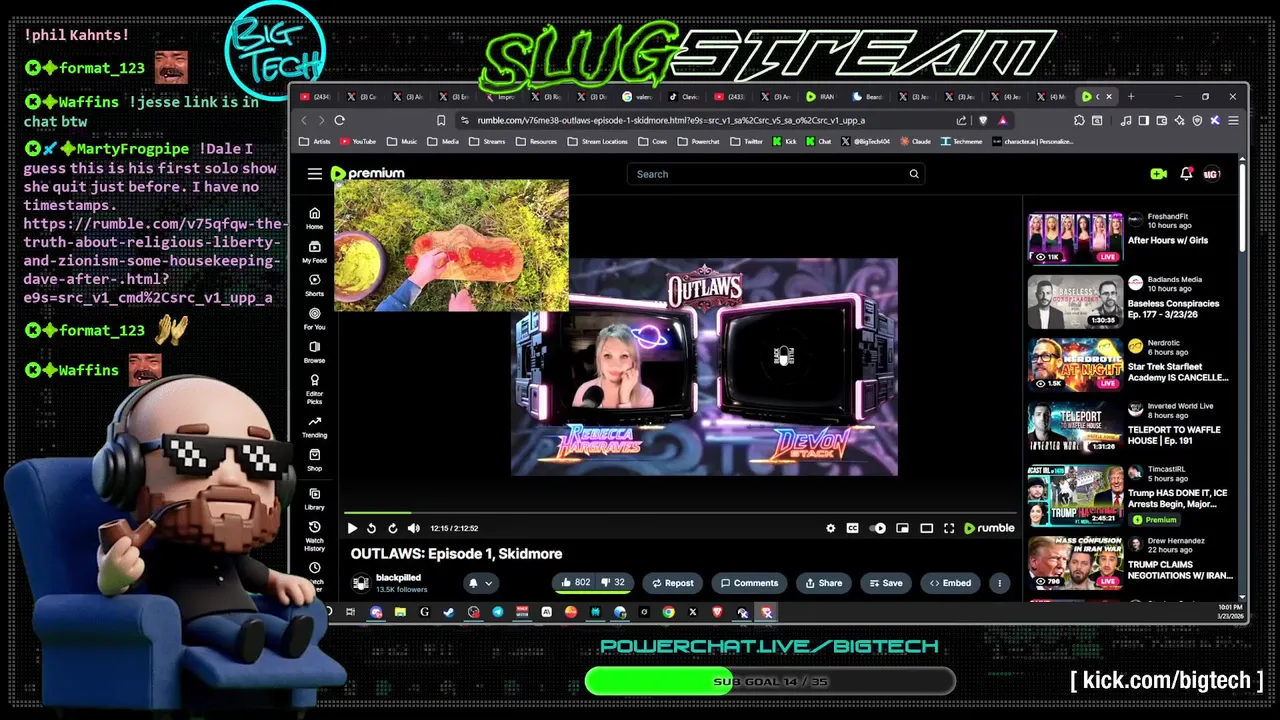Screen dimensions: 1280x720
Task: Open the Streams bookmarks folder
Action: coord(487,141)
